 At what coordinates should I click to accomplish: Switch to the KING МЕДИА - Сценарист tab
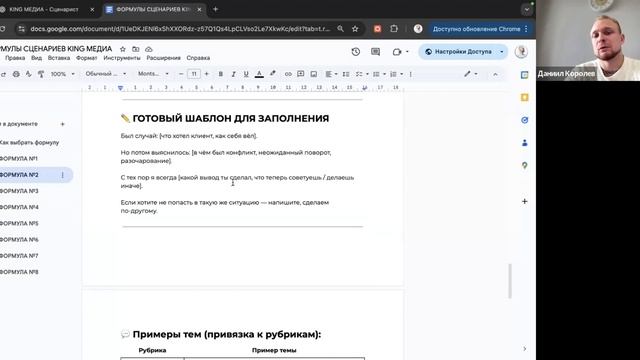point(44,9)
